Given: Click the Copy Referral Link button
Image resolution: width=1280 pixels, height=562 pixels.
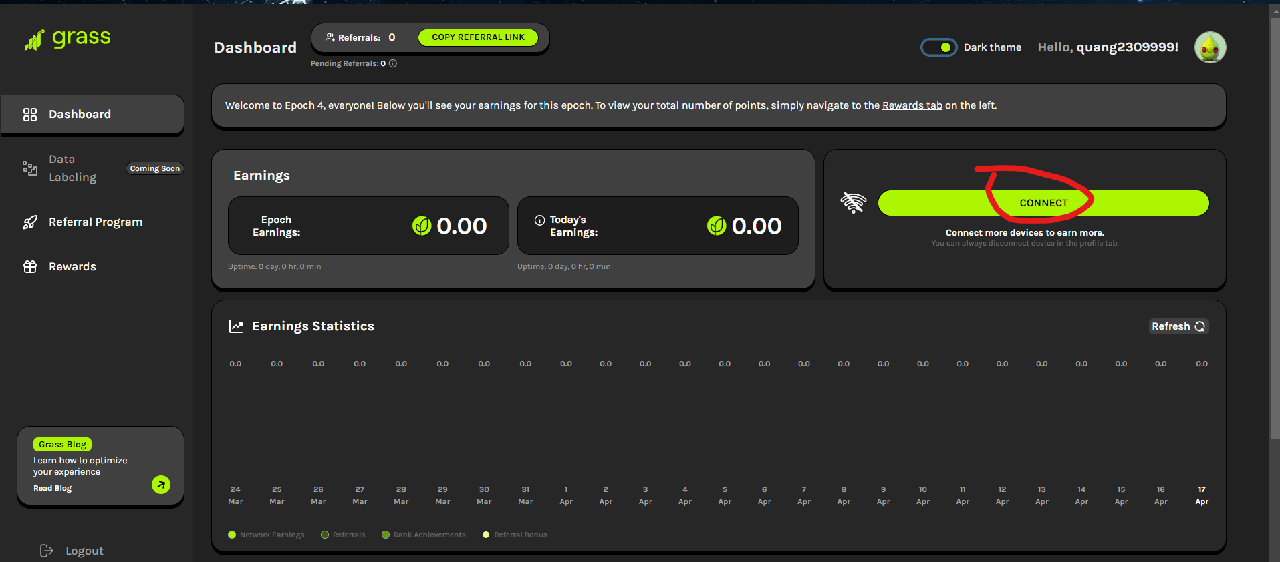Looking at the screenshot, I should point(478,37).
